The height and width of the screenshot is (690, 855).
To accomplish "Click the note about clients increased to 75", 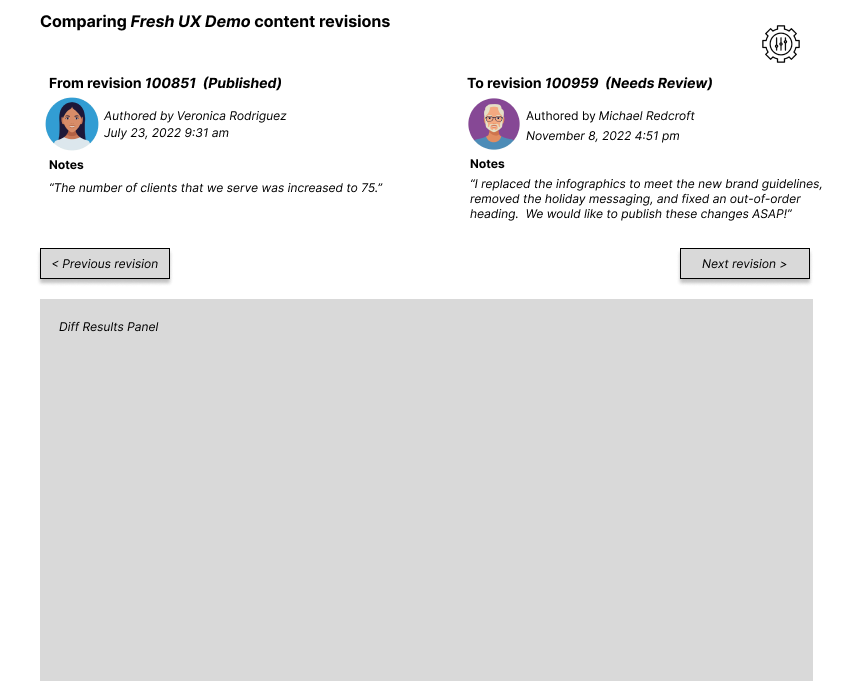I will [x=216, y=188].
